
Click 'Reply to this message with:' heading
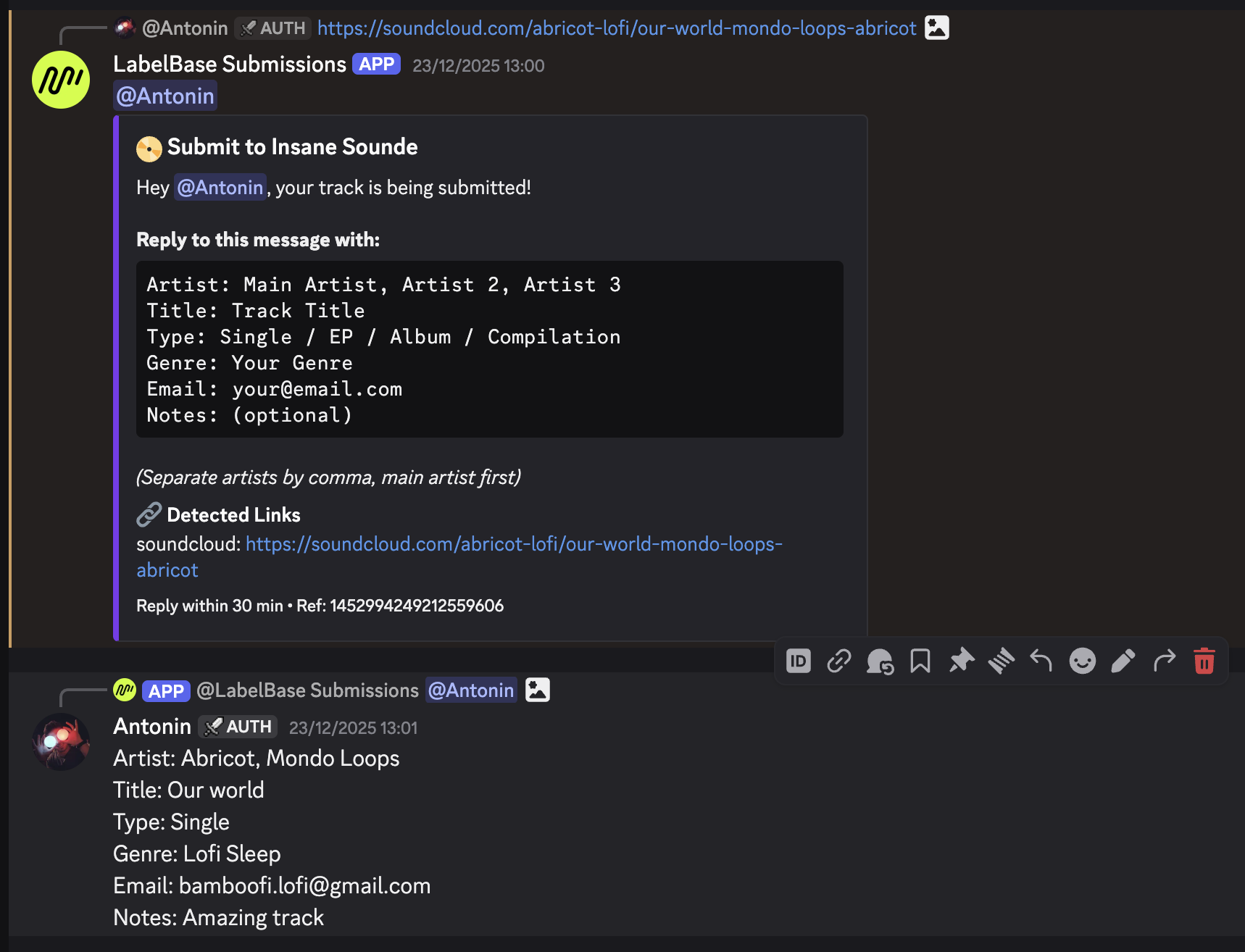[x=258, y=240]
